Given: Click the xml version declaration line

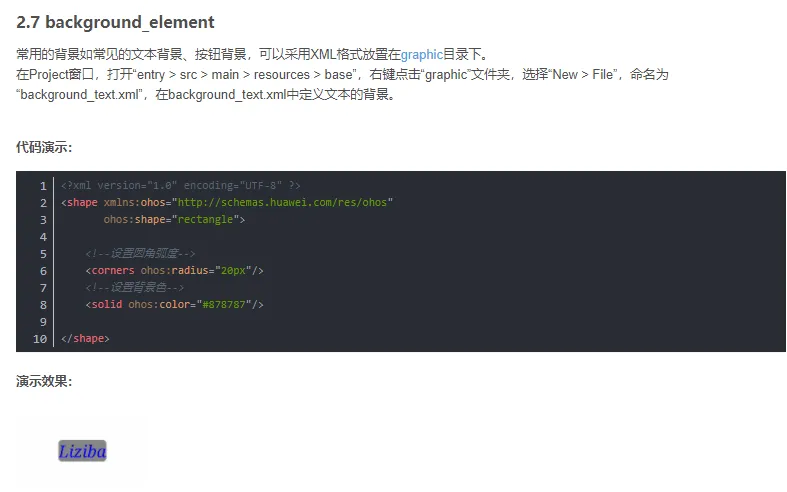Looking at the screenshot, I should point(181,186).
